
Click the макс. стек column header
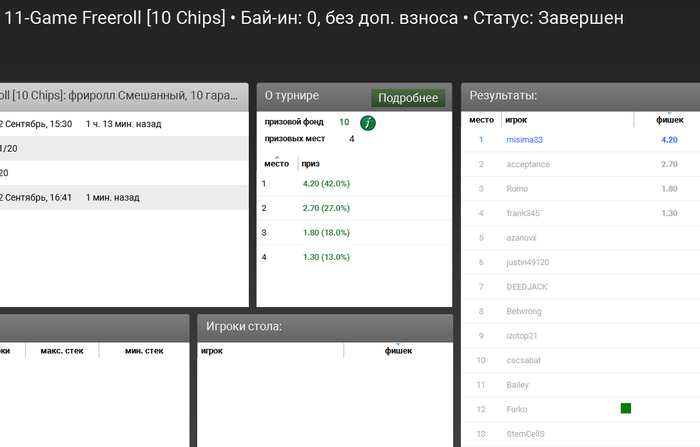point(62,351)
